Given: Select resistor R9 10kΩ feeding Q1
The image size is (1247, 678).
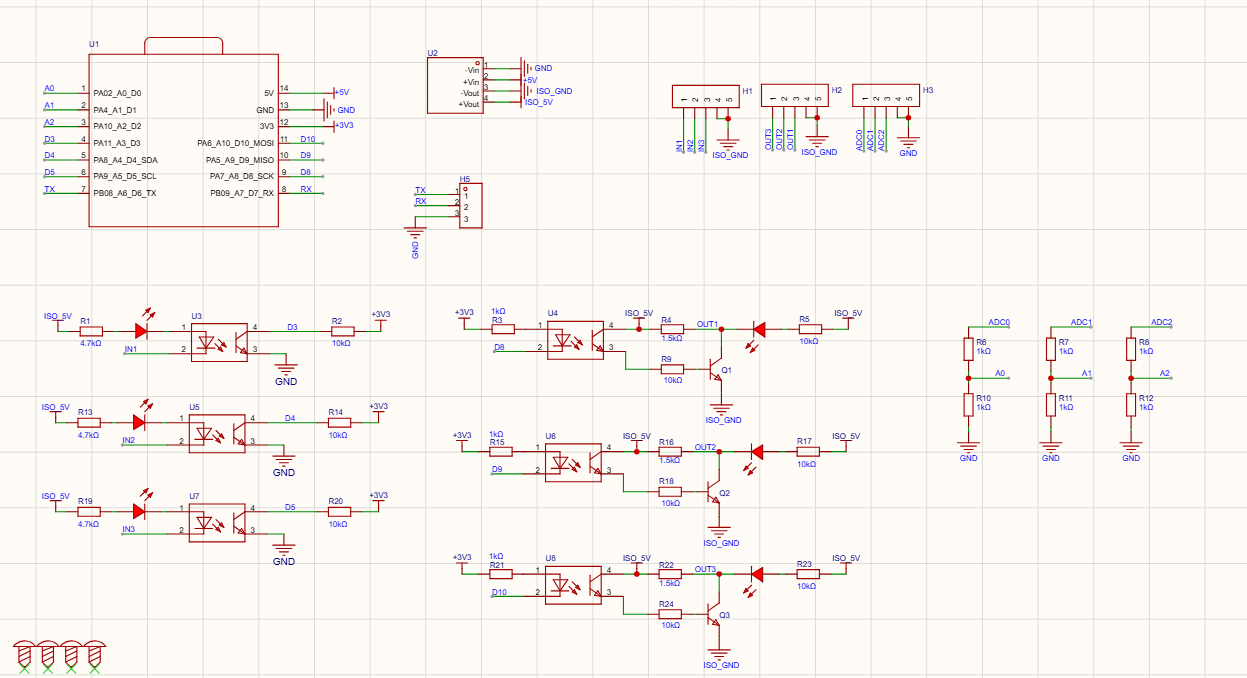Looking at the screenshot, I should tap(672, 369).
